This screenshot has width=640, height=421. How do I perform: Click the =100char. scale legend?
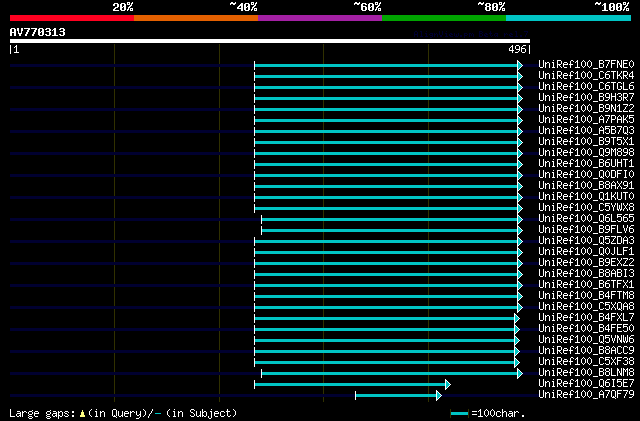[487, 413]
